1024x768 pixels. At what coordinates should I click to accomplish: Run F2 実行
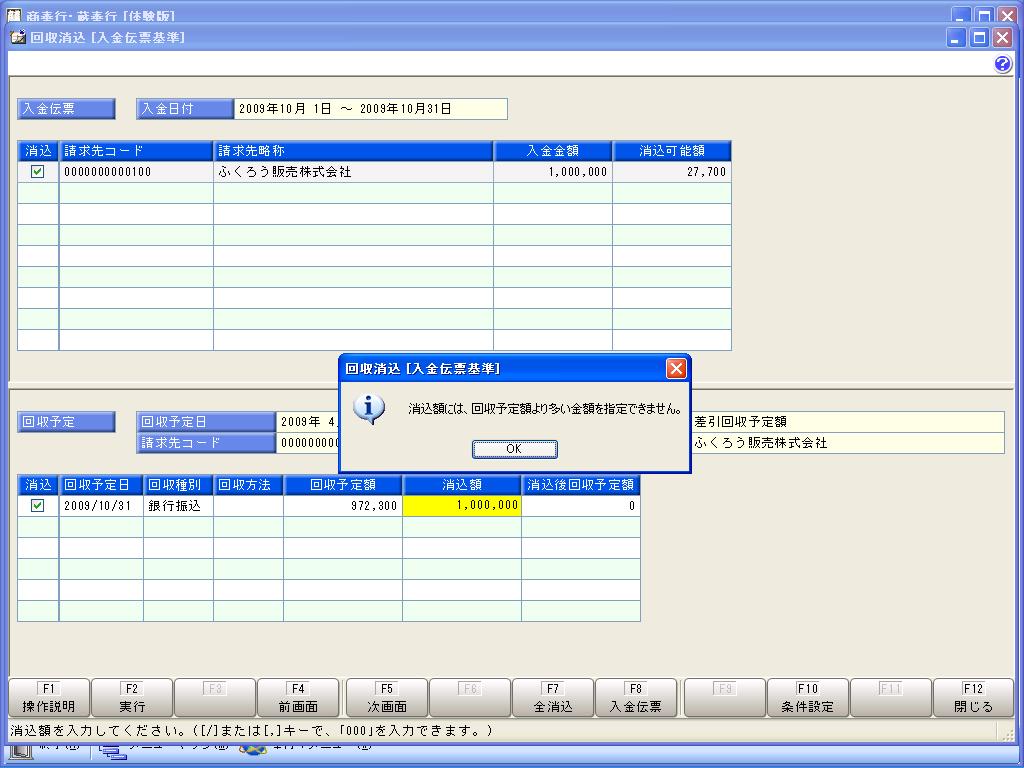[132, 697]
